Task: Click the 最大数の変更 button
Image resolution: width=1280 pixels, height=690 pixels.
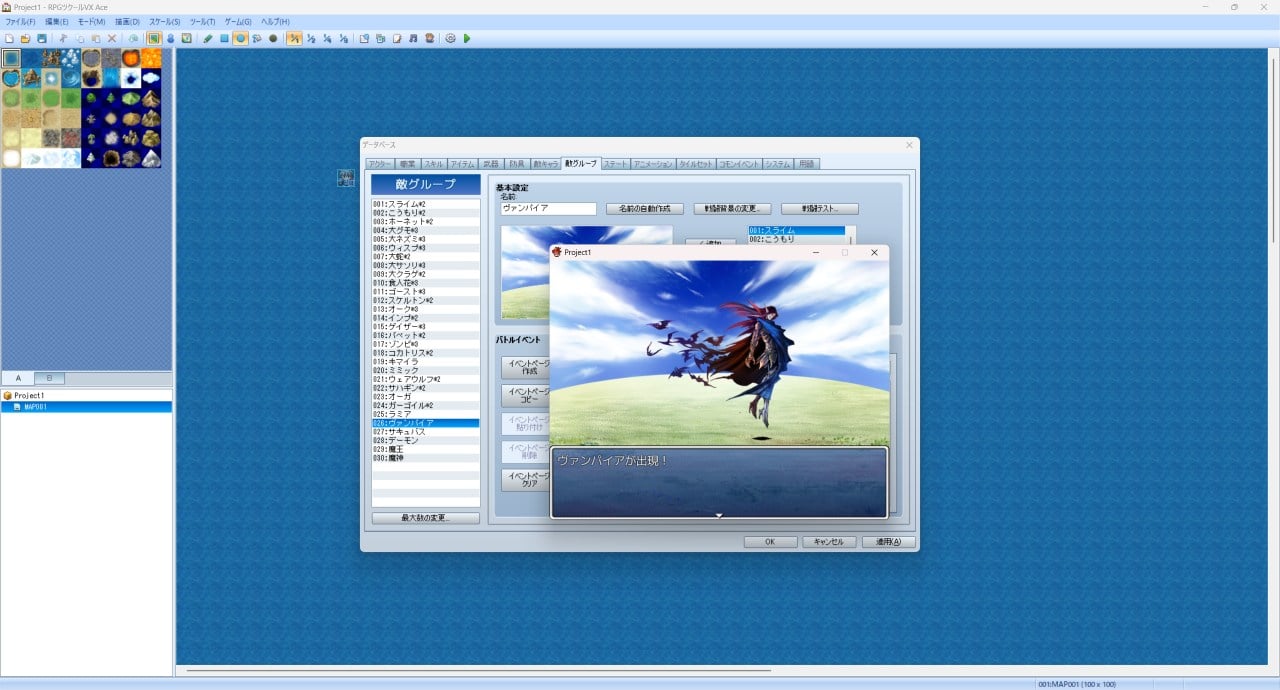Action: [x=425, y=518]
